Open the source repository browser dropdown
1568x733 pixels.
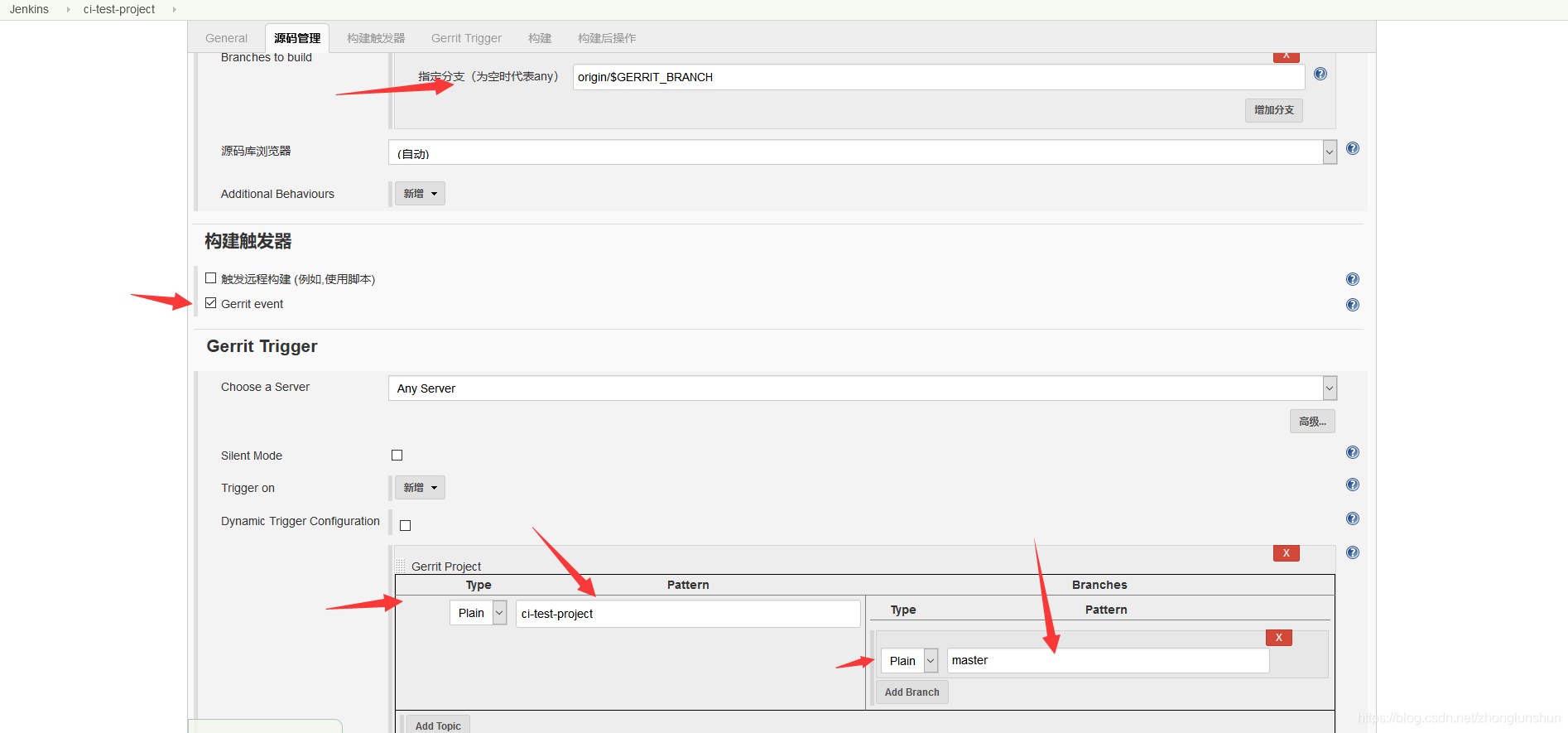pyautogui.click(x=863, y=152)
